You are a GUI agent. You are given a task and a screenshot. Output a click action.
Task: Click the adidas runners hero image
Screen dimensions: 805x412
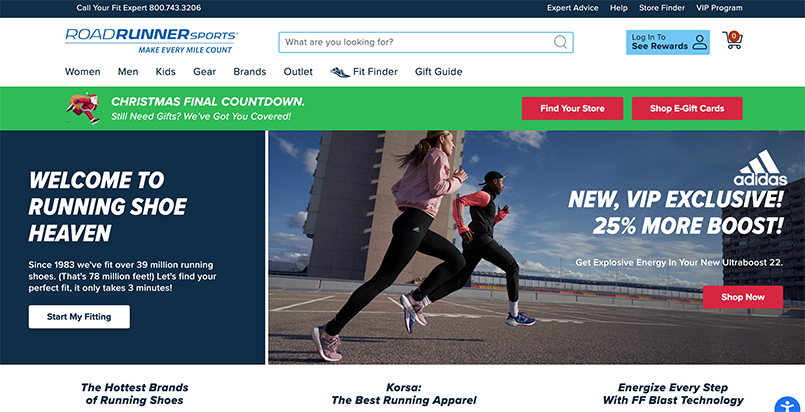[536, 247]
